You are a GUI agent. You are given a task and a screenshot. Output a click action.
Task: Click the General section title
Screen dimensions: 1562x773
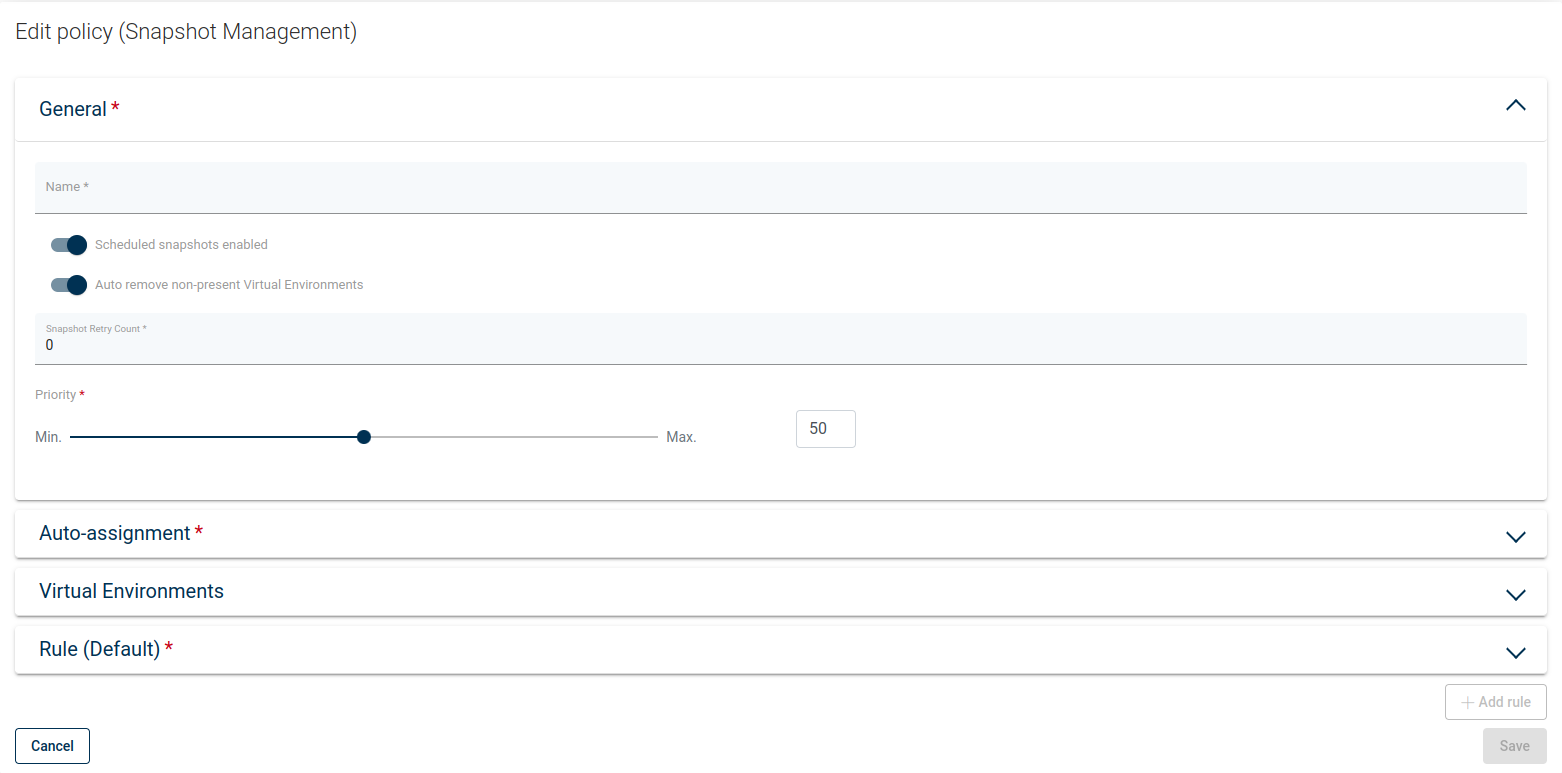point(73,109)
